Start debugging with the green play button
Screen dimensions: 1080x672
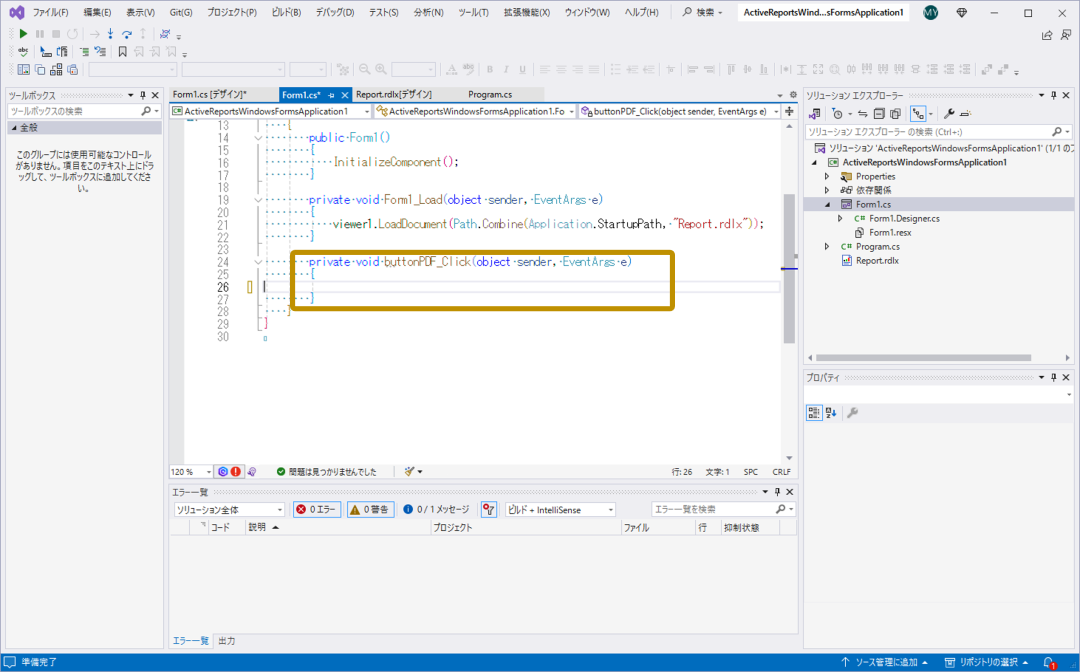click(23, 34)
